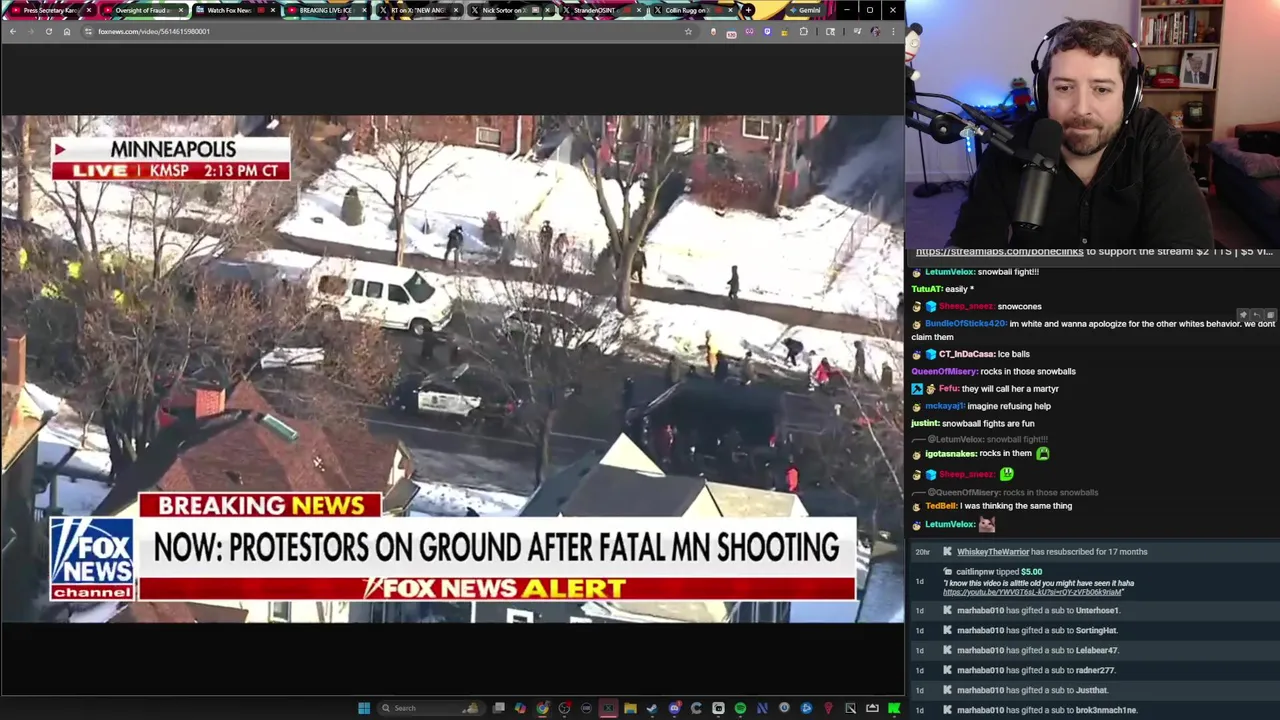1280x720 pixels.
Task: Open the browser Extensions puzzle icon
Action: [804, 31]
